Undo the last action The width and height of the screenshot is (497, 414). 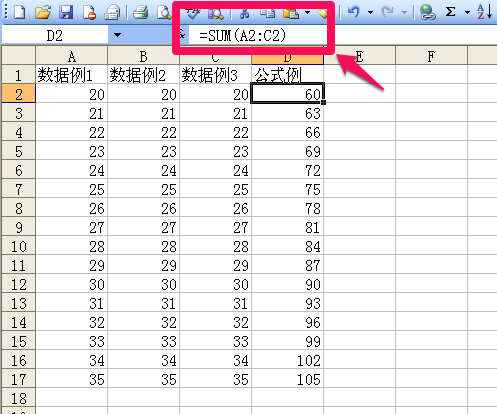pyautogui.click(x=354, y=12)
